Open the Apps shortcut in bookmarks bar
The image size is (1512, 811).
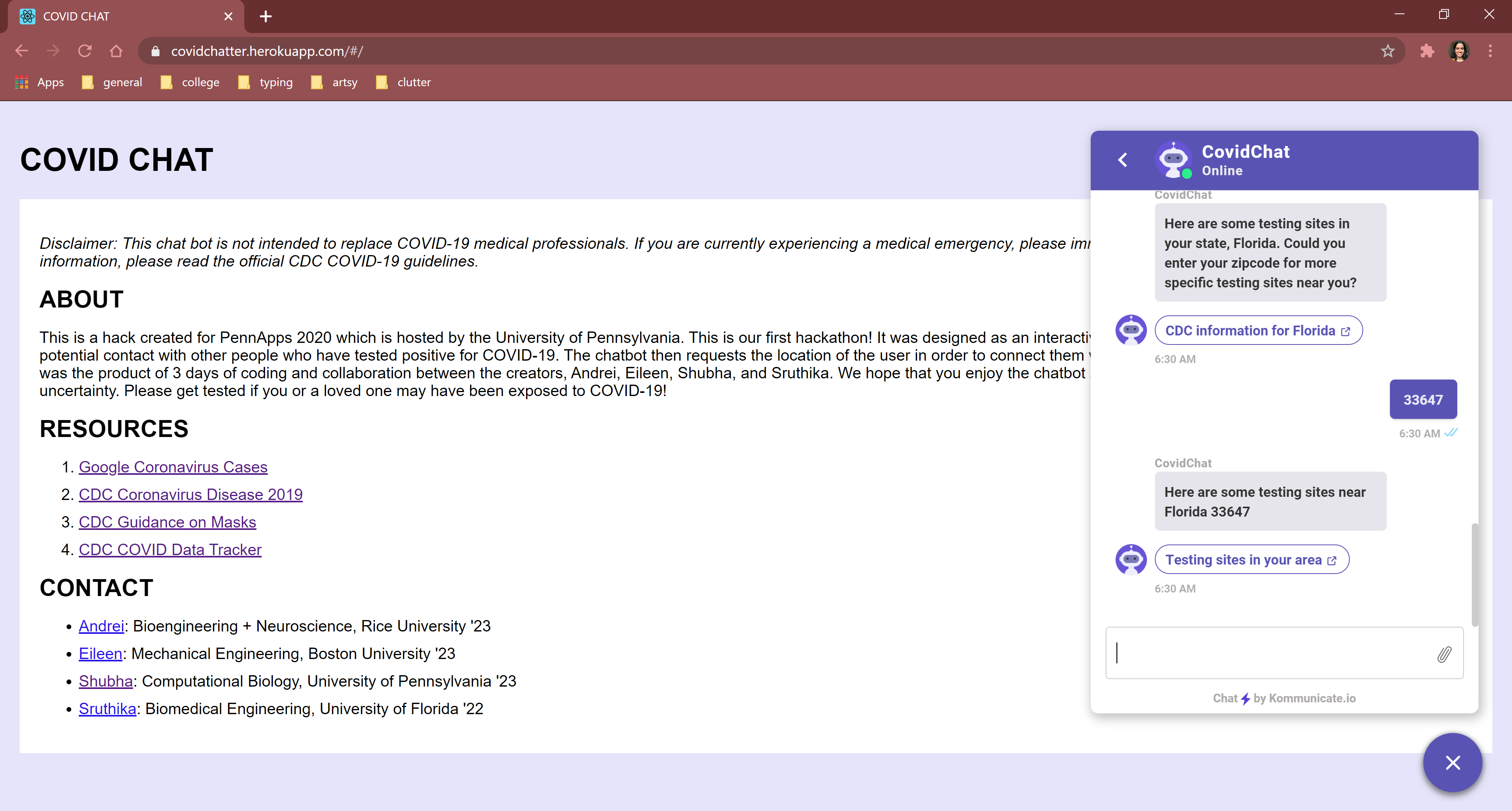point(39,82)
